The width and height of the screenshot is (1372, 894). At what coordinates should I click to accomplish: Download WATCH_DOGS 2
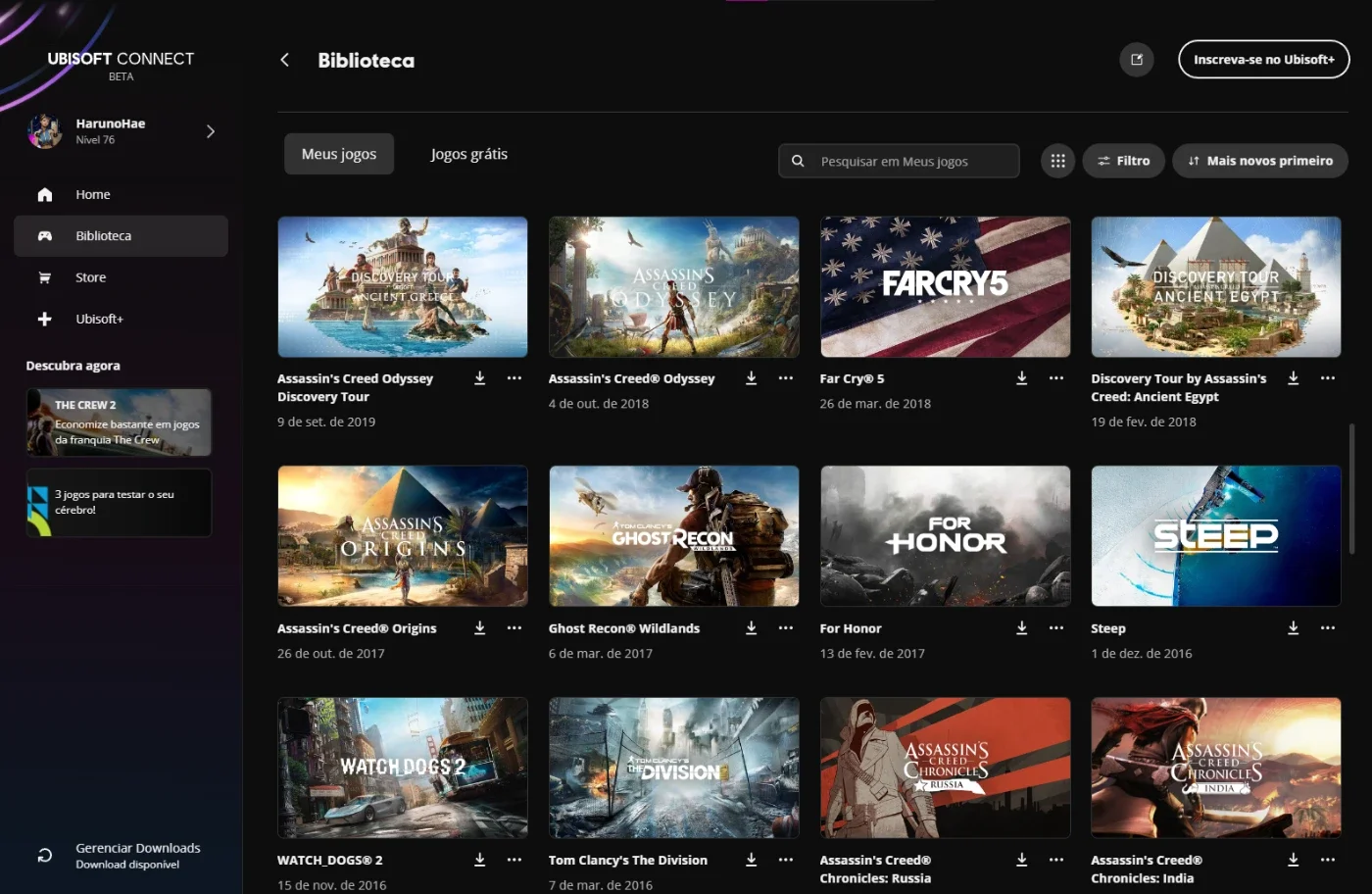480,860
